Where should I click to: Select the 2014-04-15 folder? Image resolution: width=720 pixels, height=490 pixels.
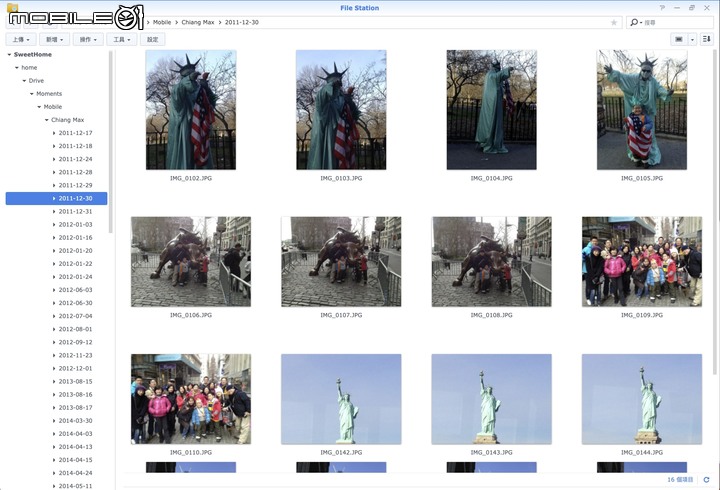(x=75, y=460)
